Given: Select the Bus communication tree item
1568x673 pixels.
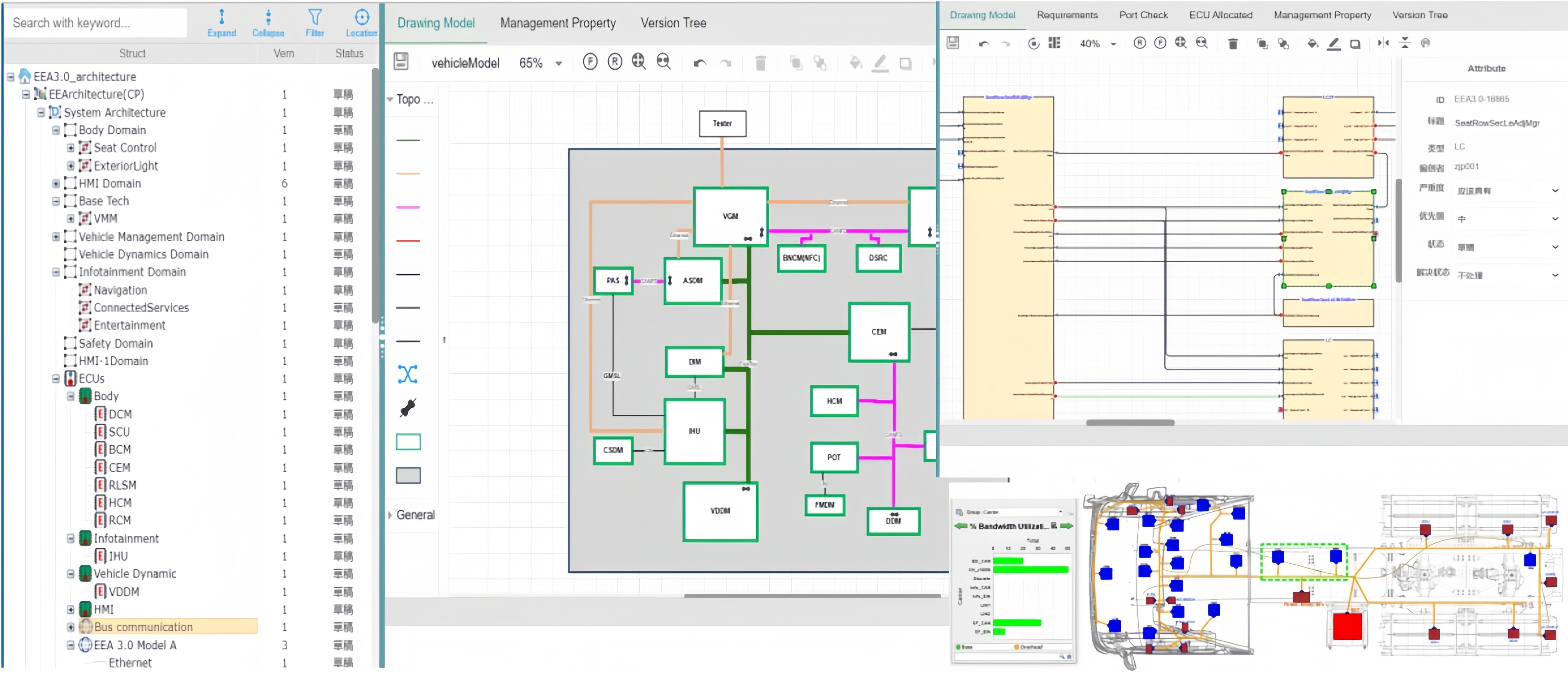Looking at the screenshot, I should click(143, 627).
